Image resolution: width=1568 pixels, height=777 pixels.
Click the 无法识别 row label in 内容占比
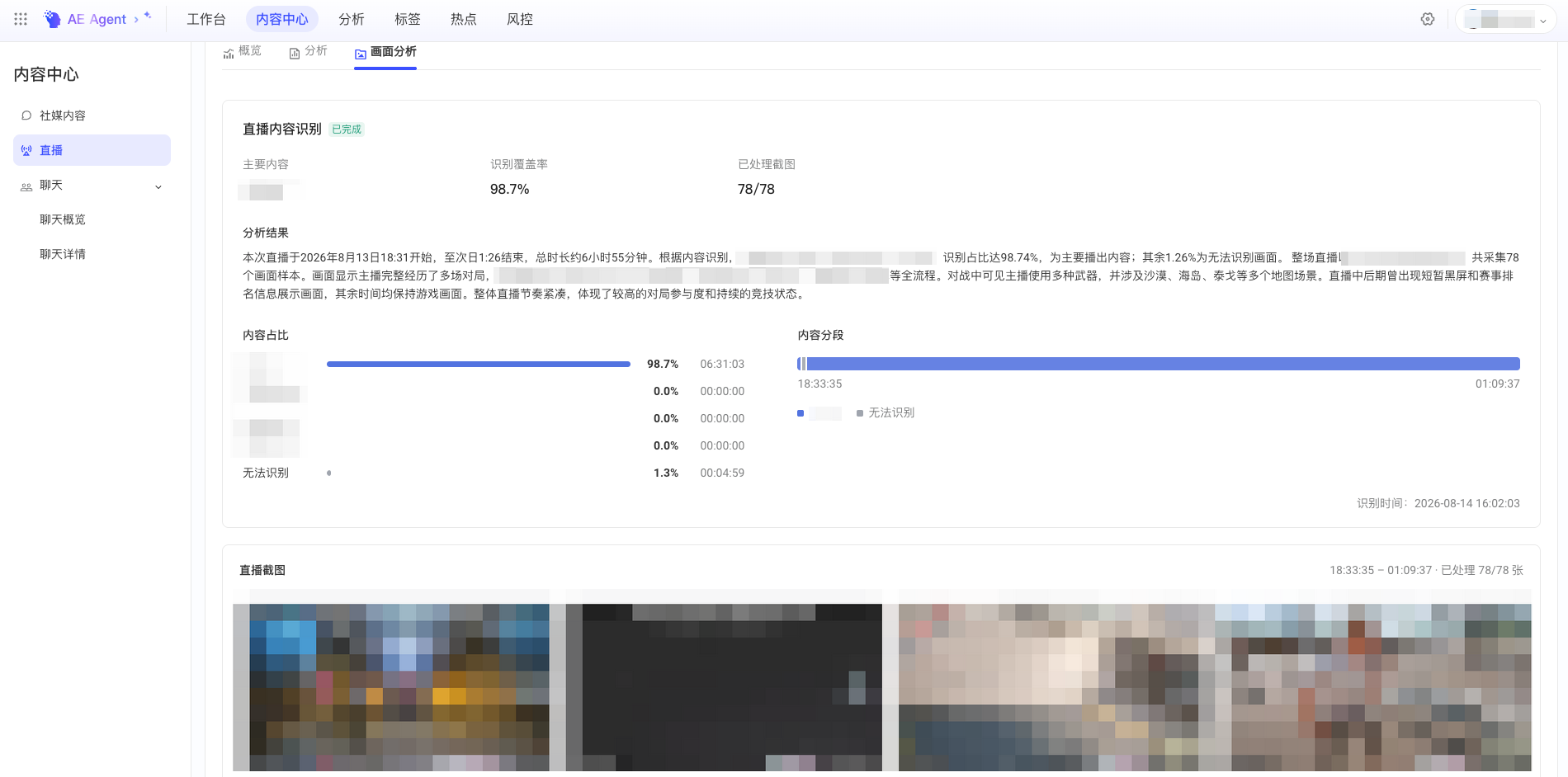pos(266,473)
